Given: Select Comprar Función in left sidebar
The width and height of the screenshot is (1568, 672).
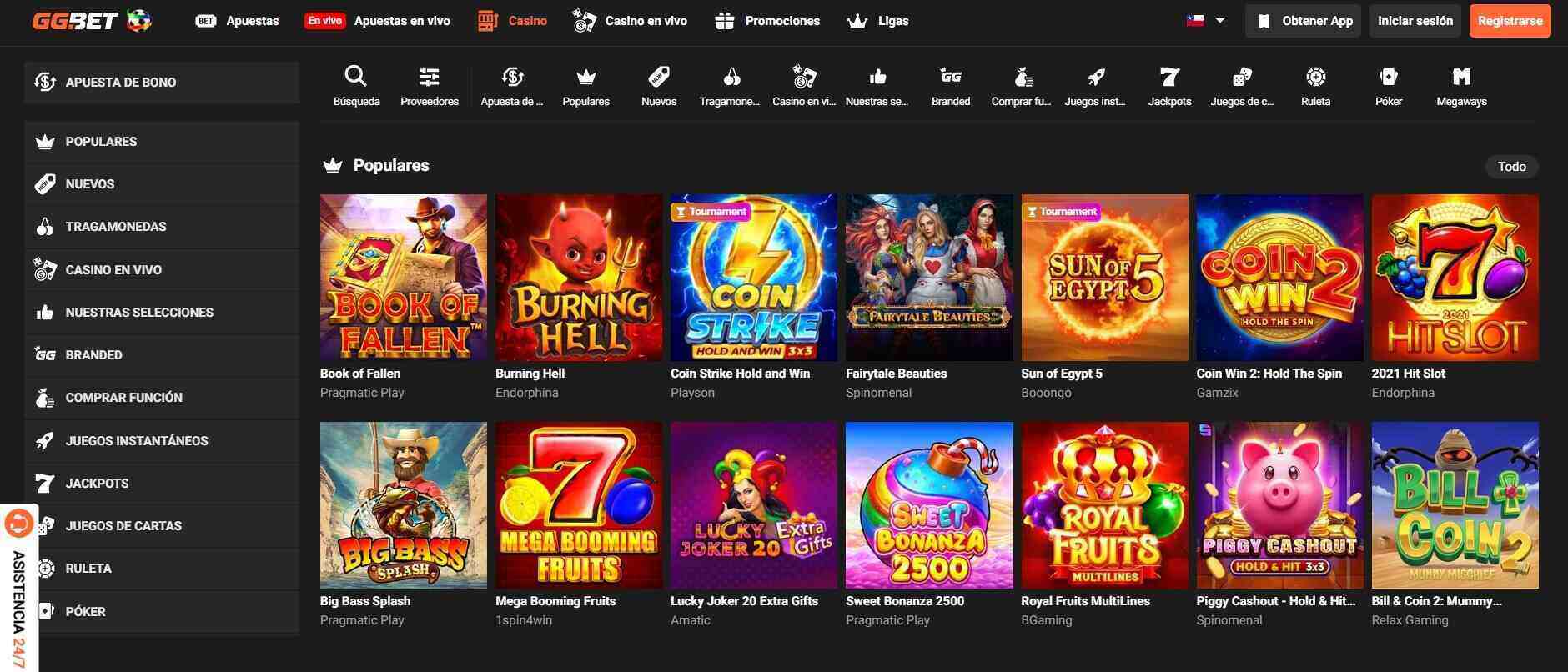Looking at the screenshot, I should (162, 398).
